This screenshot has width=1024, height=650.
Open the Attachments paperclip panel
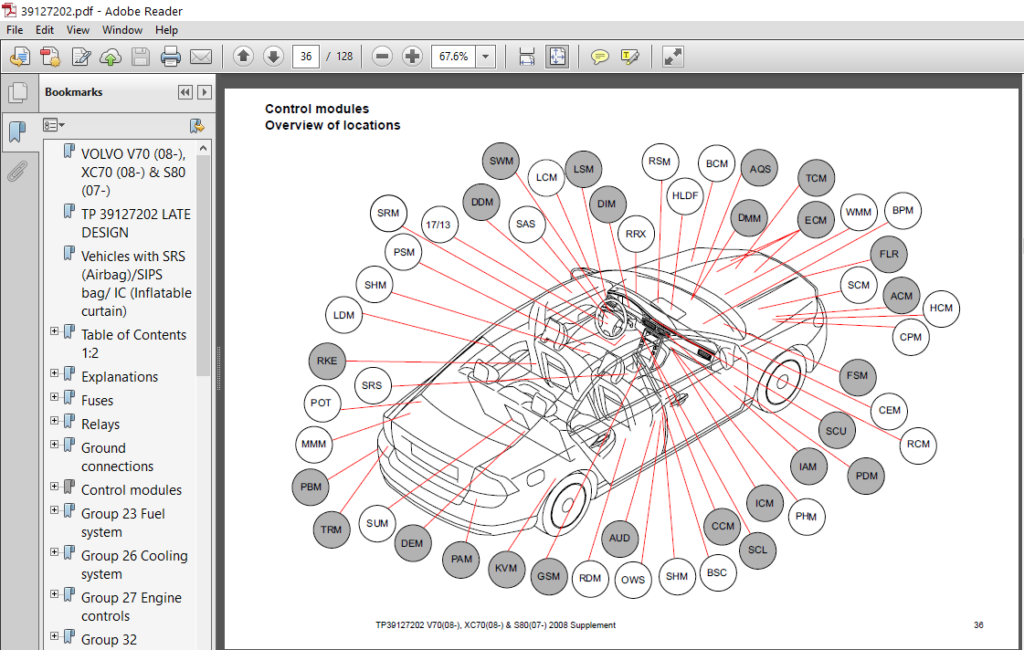click(x=17, y=171)
